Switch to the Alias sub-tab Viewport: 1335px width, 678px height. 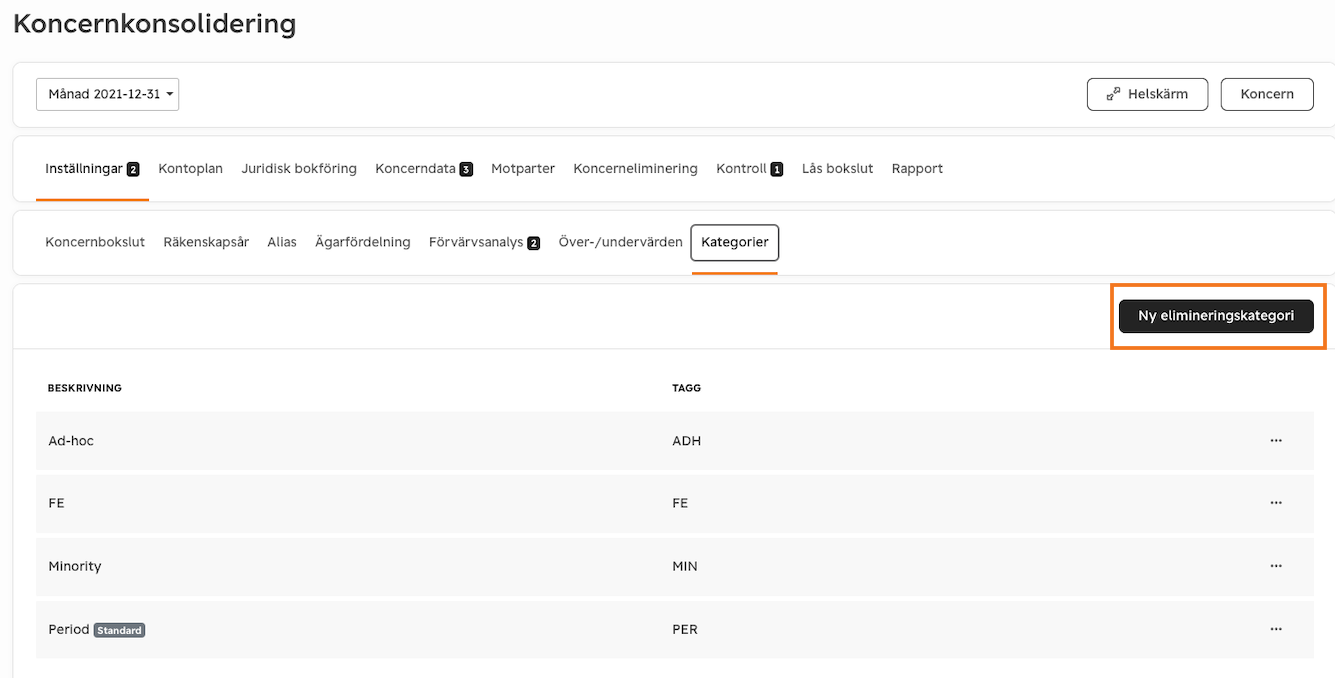282,242
